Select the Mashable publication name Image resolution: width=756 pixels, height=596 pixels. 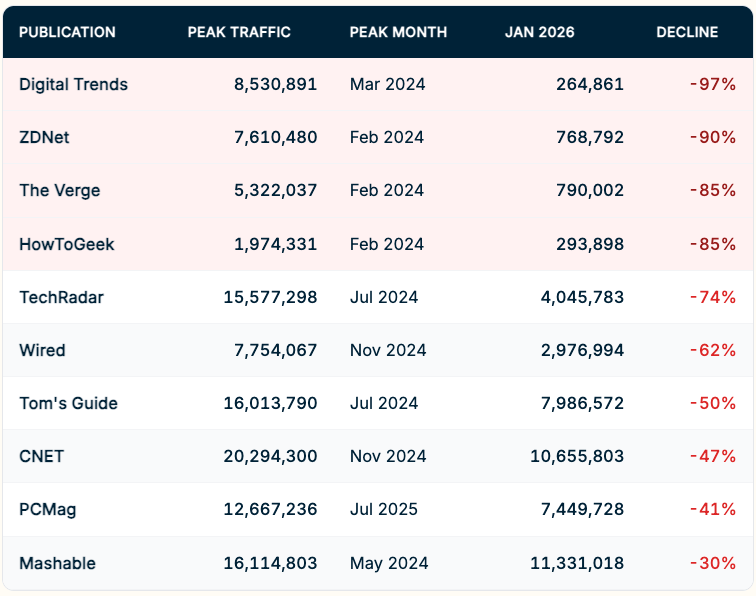pyautogui.click(x=57, y=563)
